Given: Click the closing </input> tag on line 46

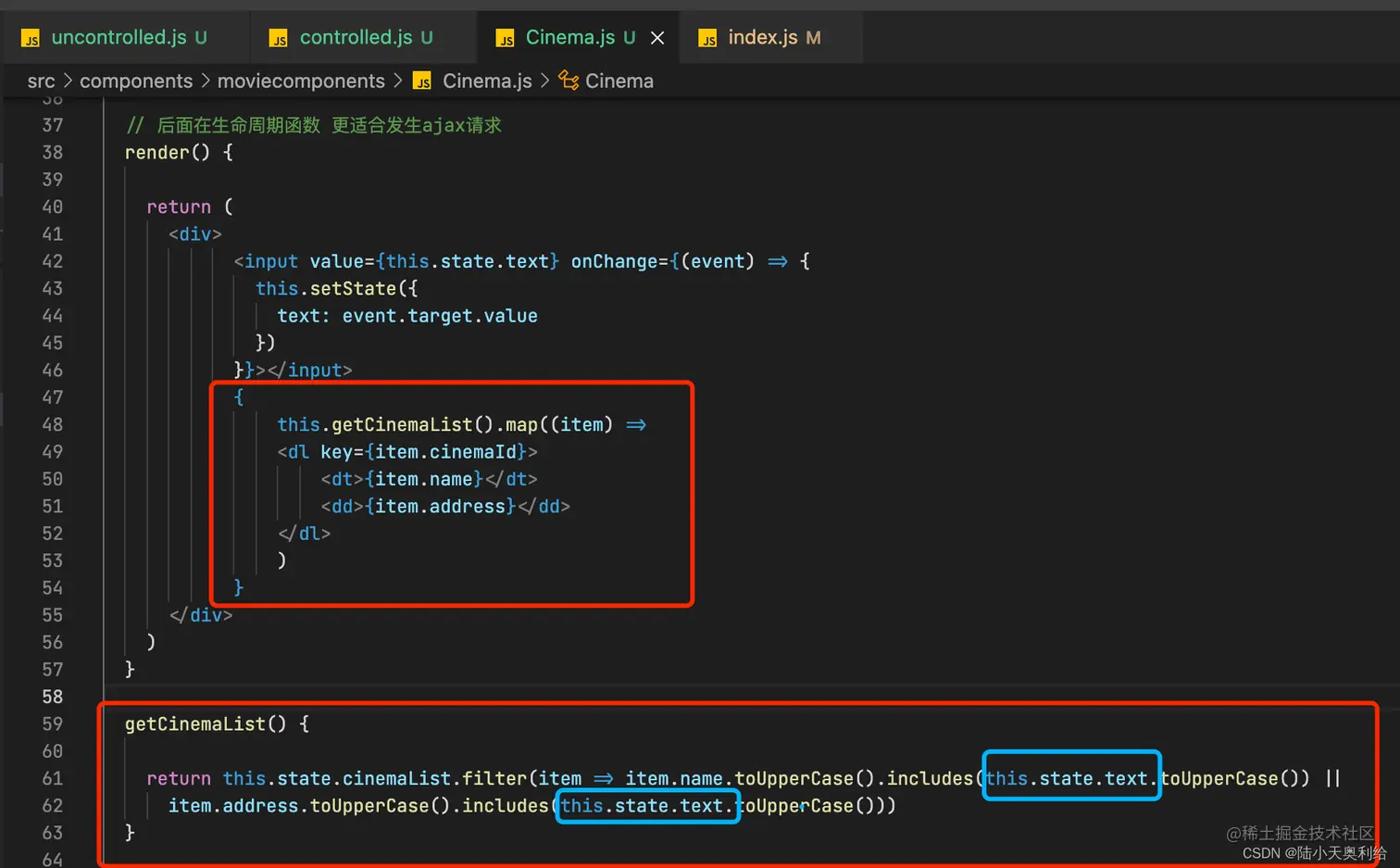Looking at the screenshot, I should (309, 371).
